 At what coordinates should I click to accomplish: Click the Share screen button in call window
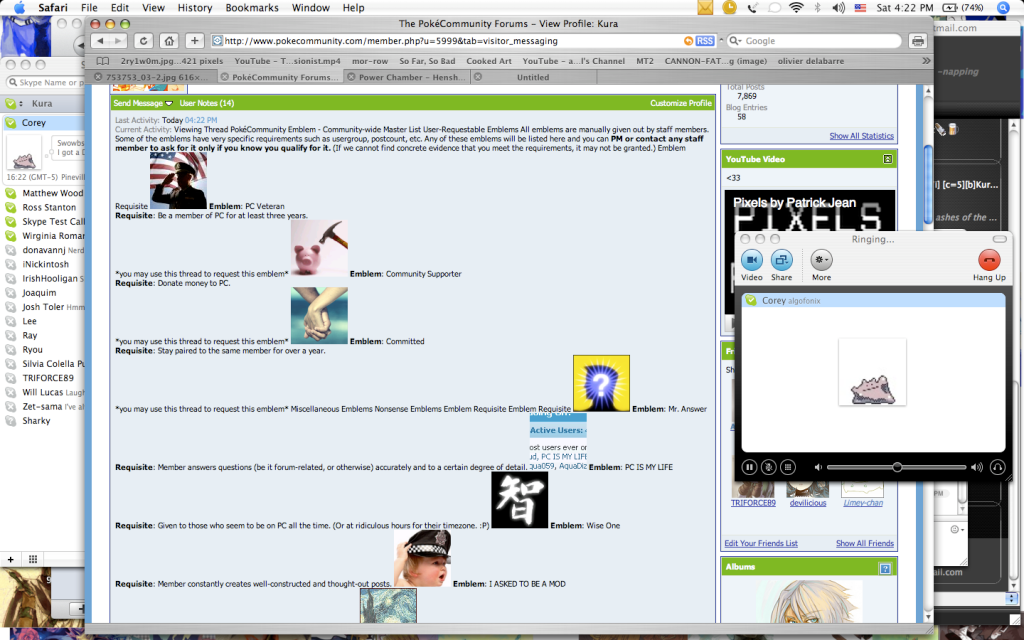pos(781,260)
